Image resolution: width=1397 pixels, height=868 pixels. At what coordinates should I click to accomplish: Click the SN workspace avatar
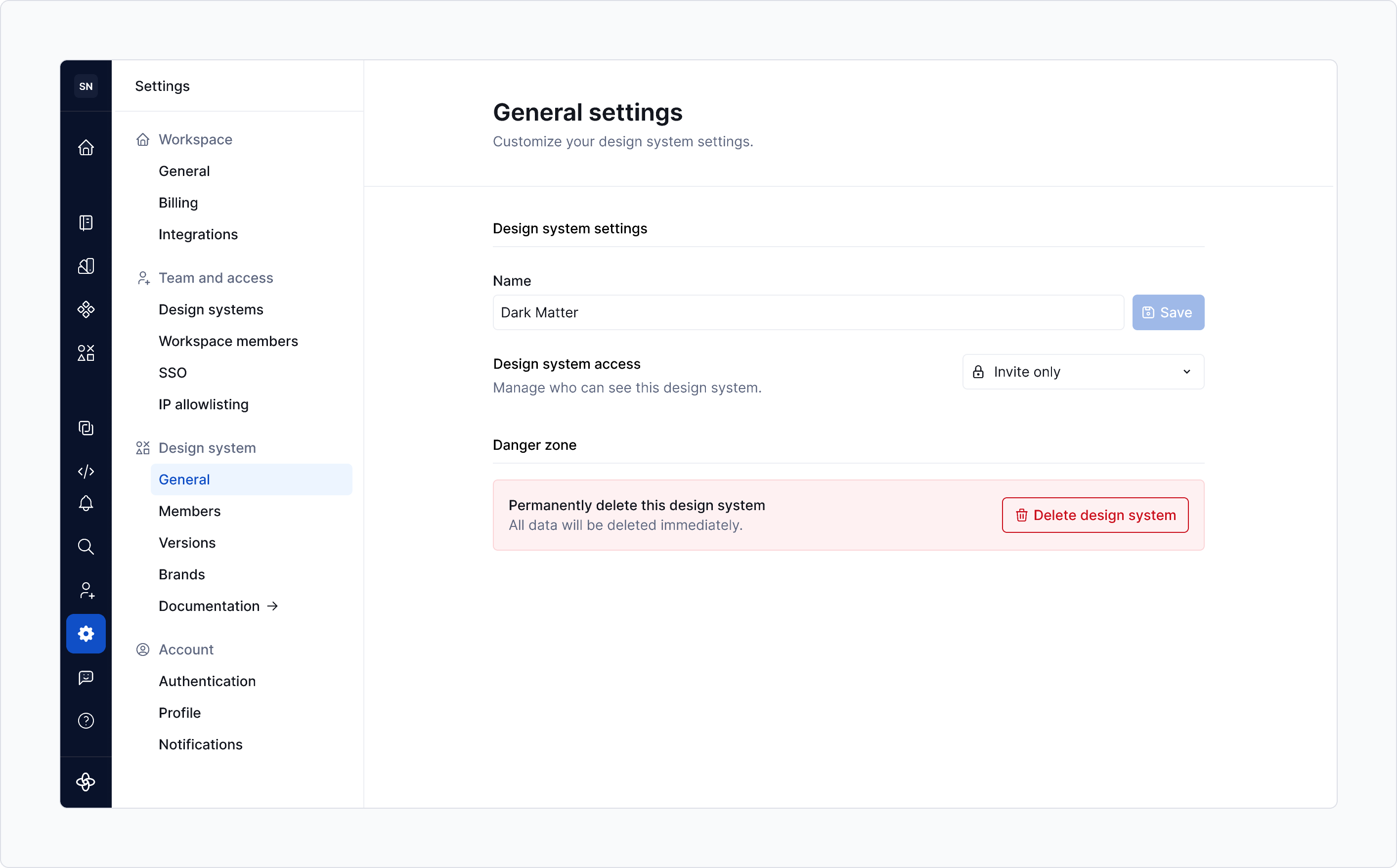pyautogui.click(x=86, y=86)
